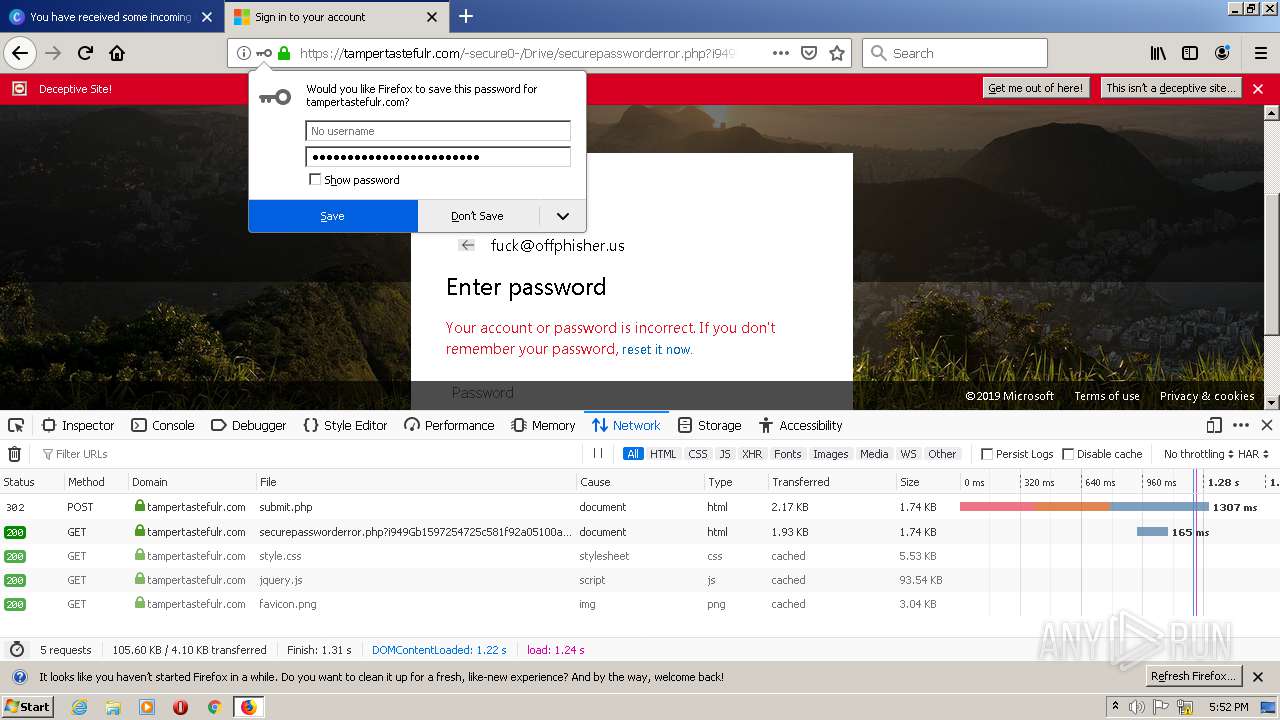Switch to the Style Editor tab

tap(345, 425)
